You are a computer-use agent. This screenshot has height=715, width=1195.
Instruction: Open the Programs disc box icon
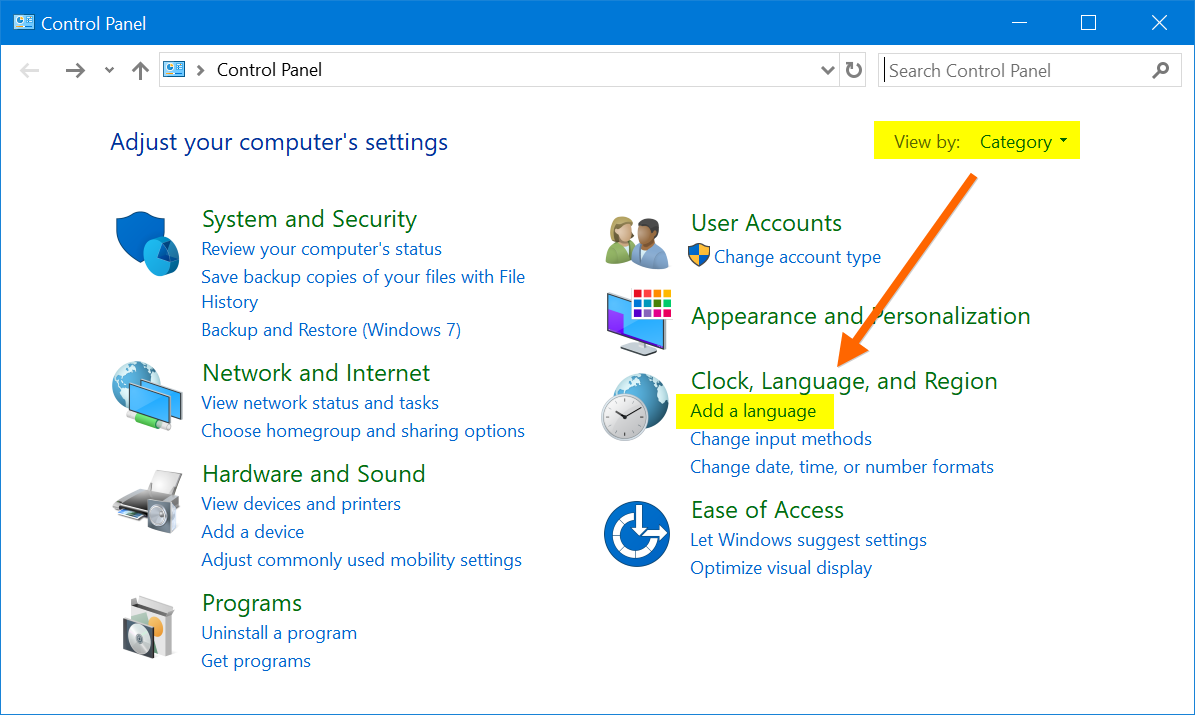coord(147,630)
